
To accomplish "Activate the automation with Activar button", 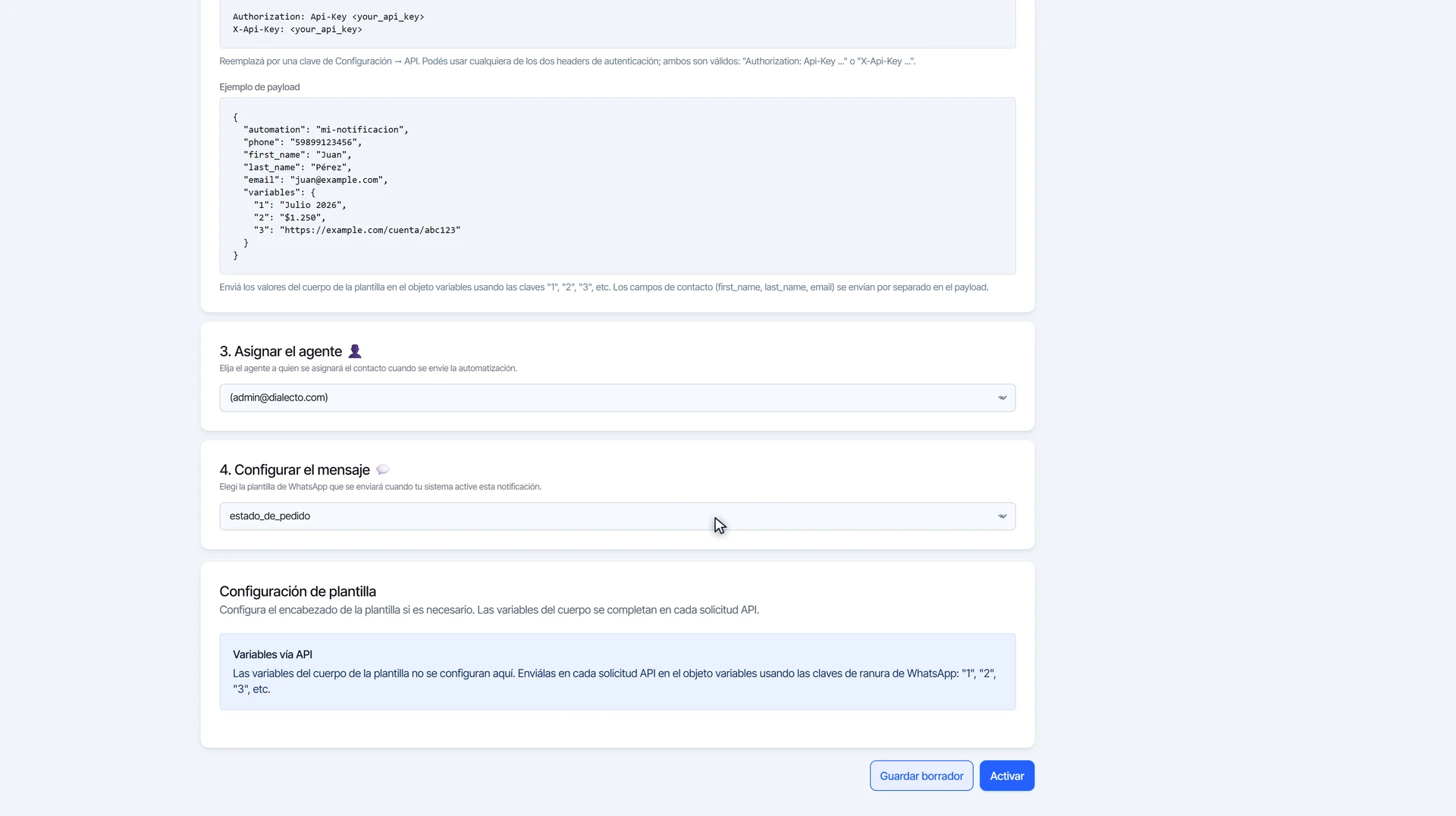I will tap(1006, 776).
